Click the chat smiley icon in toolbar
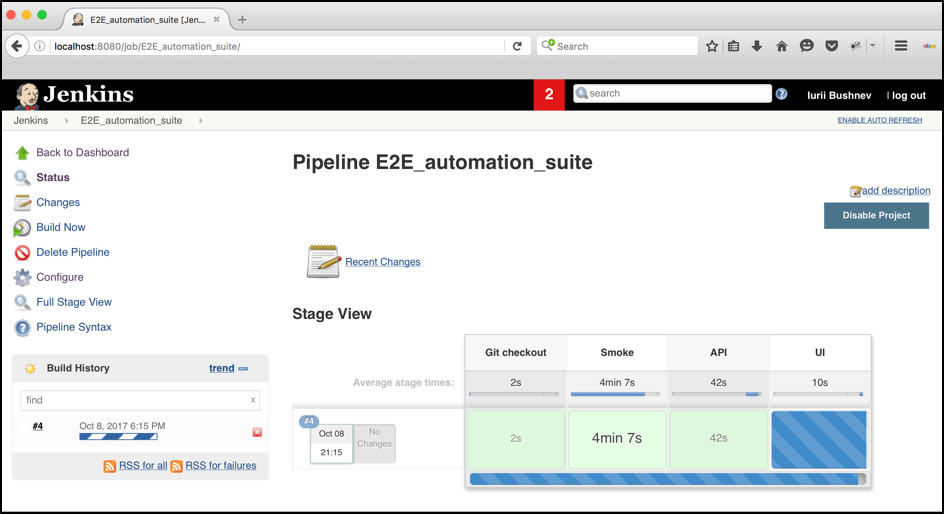The width and height of the screenshot is (944, 514). coord(807,46)
